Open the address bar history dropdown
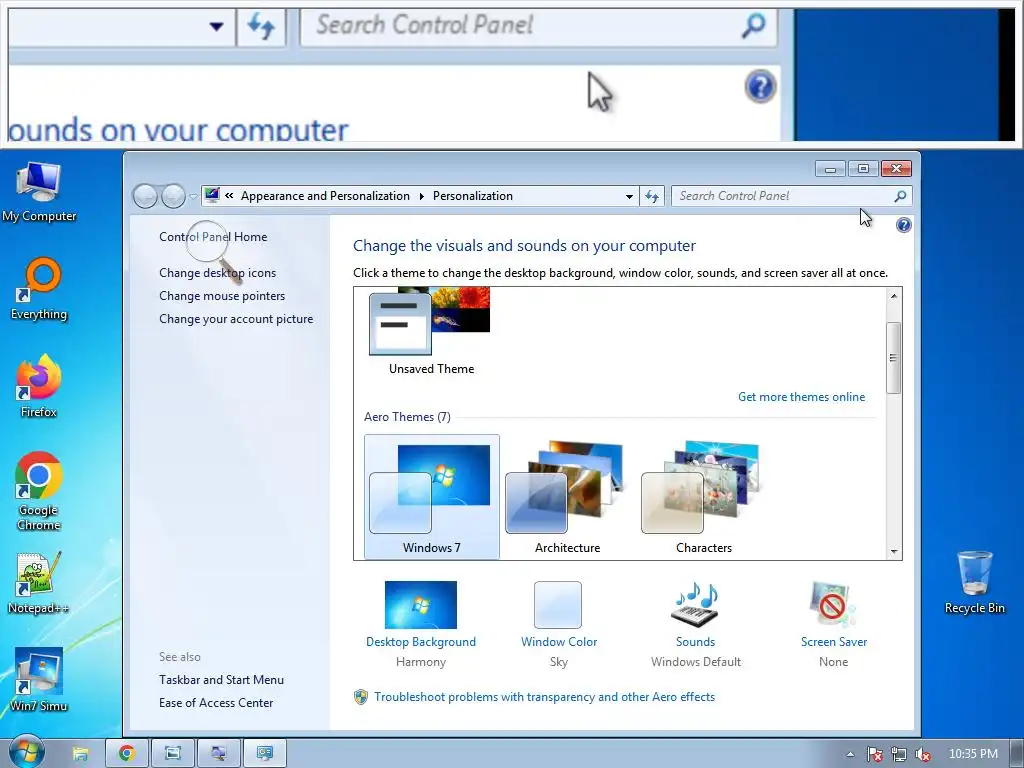The width and height of the screenshot is (1024, 768). [x=629, y=196]
